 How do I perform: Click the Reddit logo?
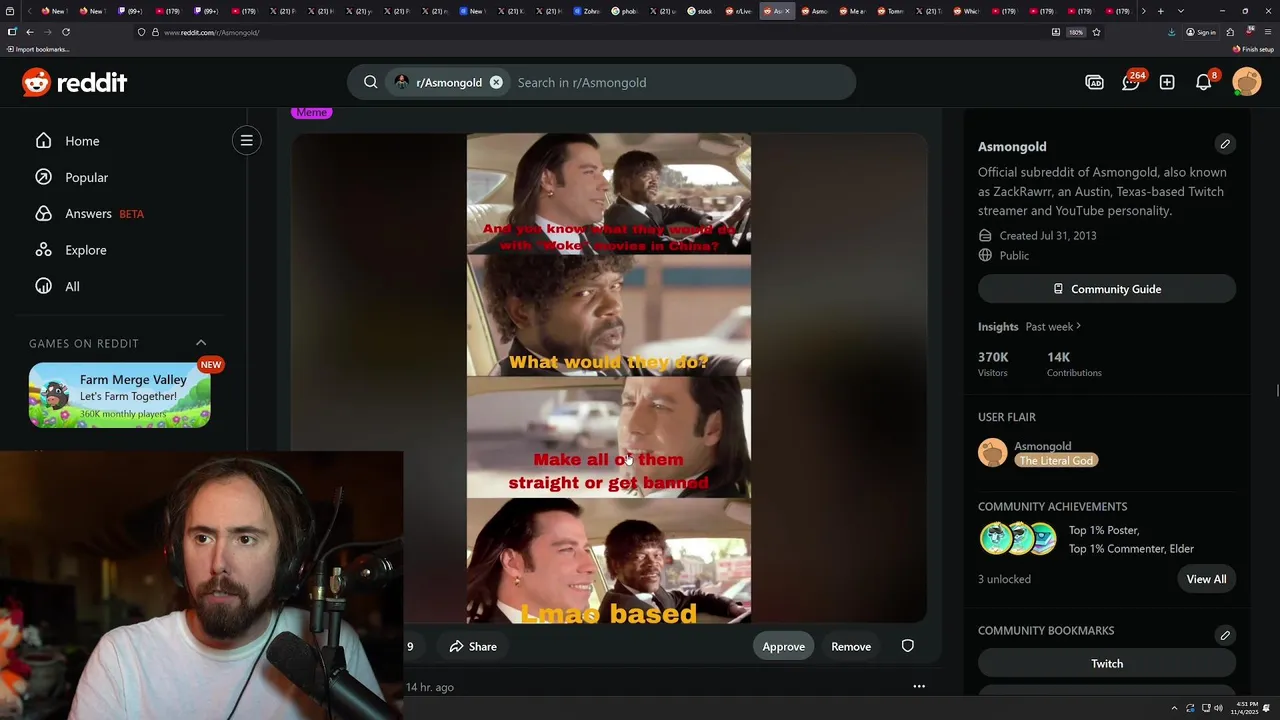[74, 82]
